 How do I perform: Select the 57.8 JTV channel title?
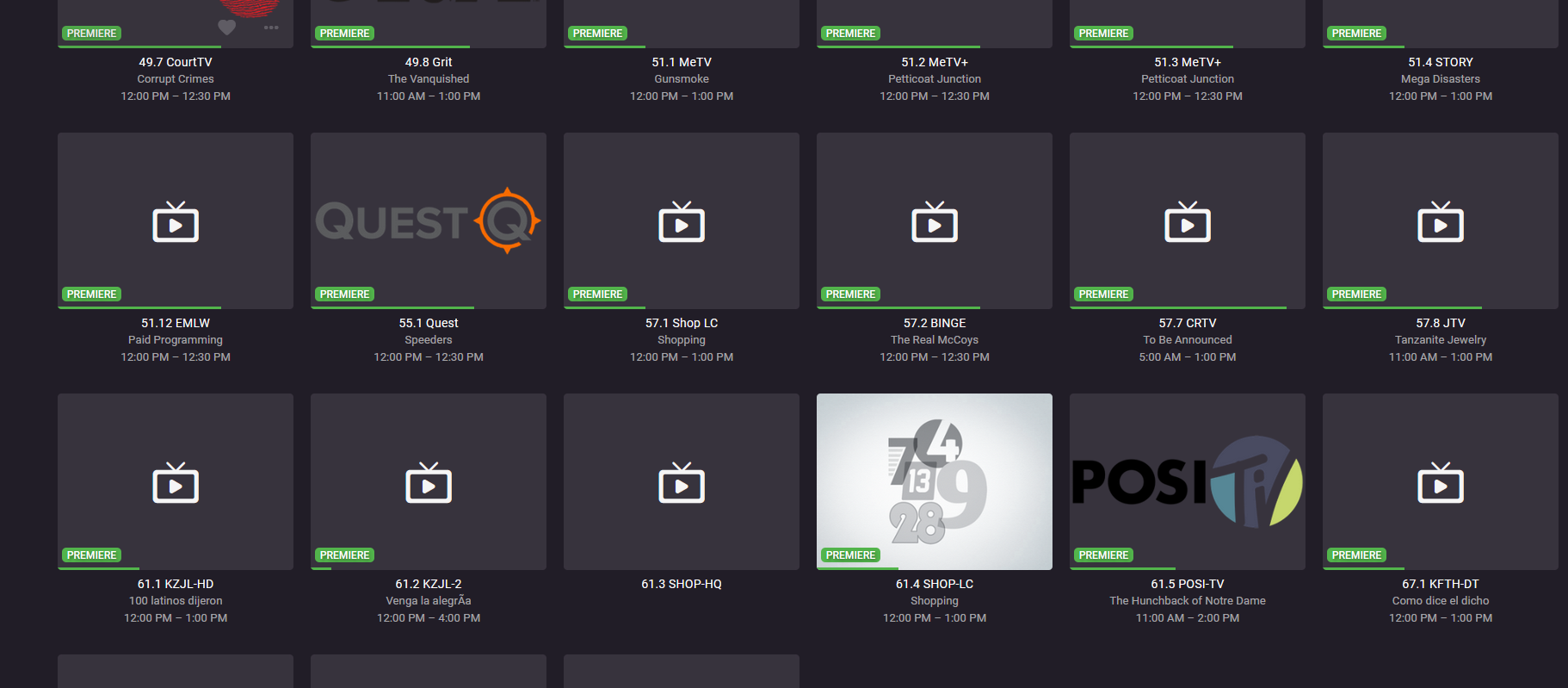1441,323
